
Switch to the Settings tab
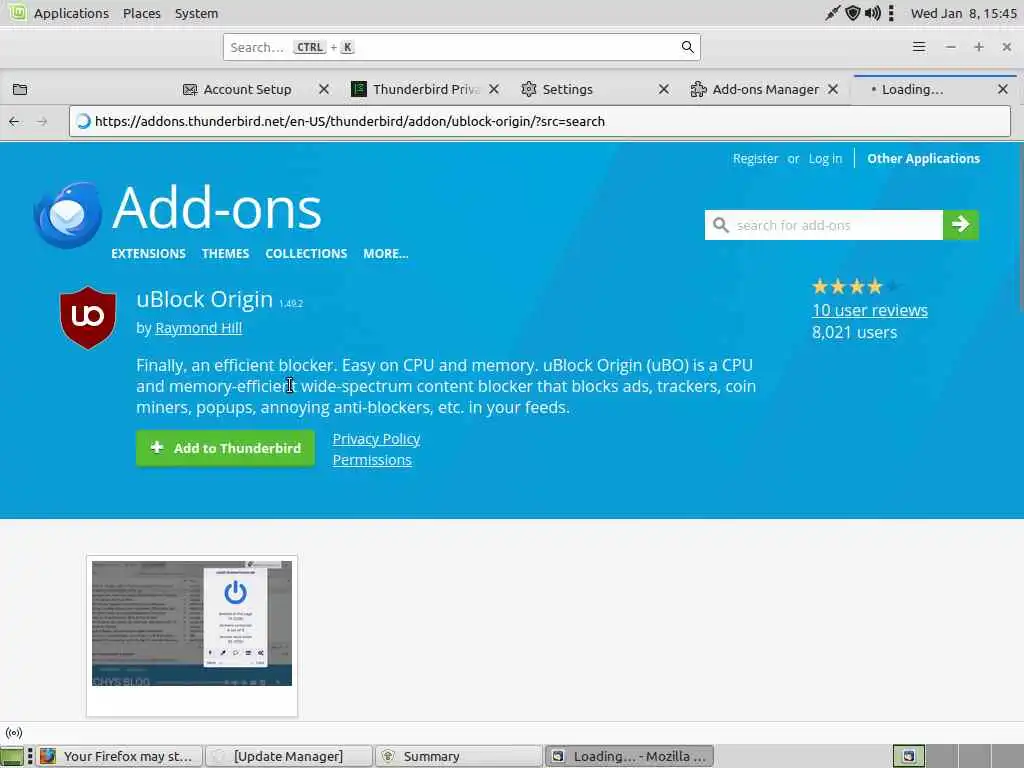coord(567,89)
